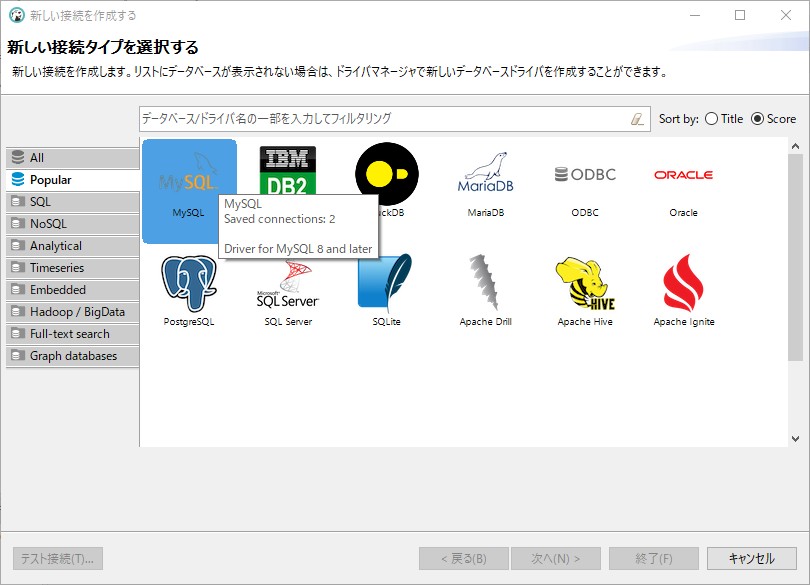Minimize the new connection dialog

coord(695,16)
